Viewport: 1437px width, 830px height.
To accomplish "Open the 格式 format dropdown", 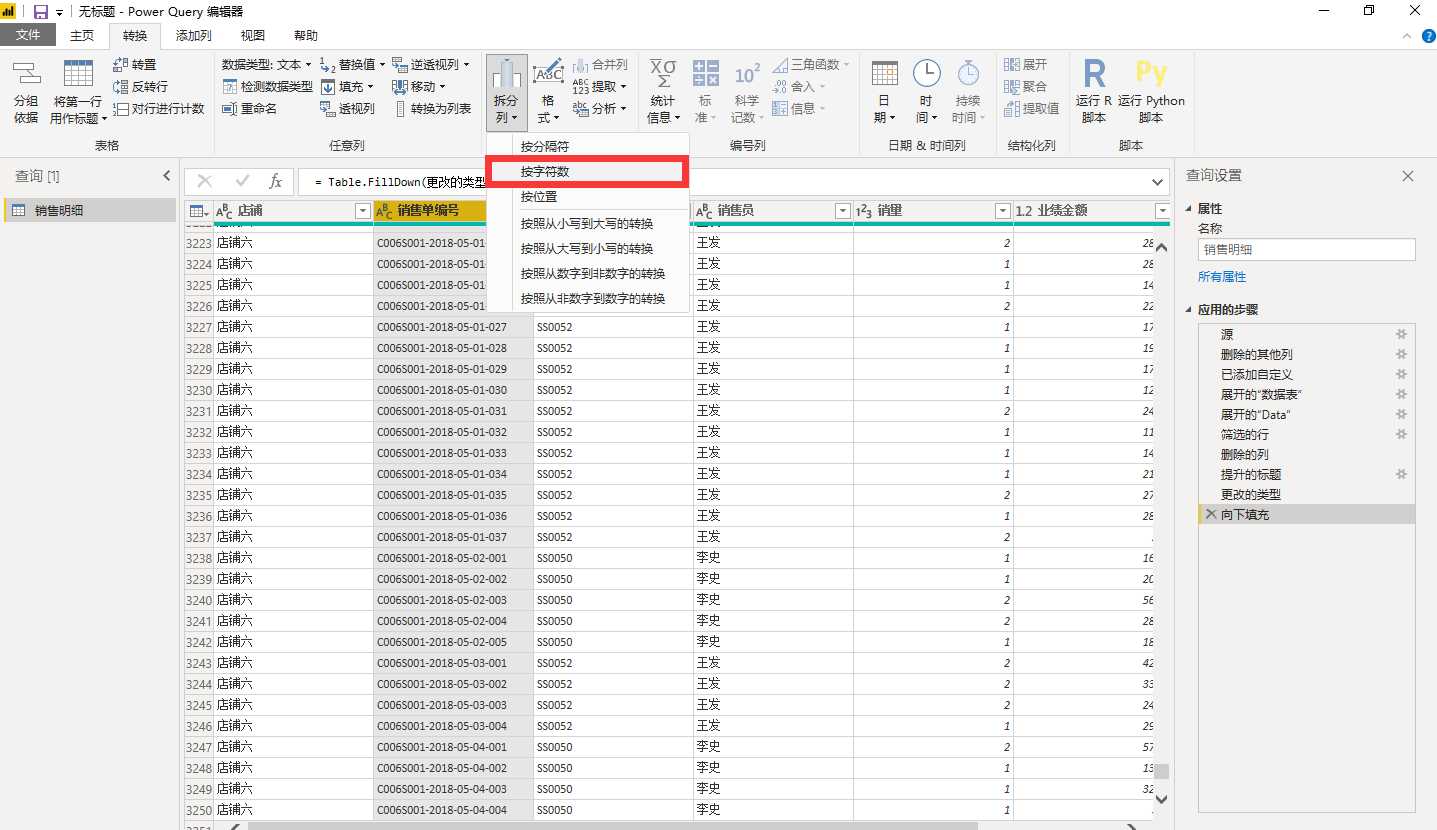I will tap(548, 92).
